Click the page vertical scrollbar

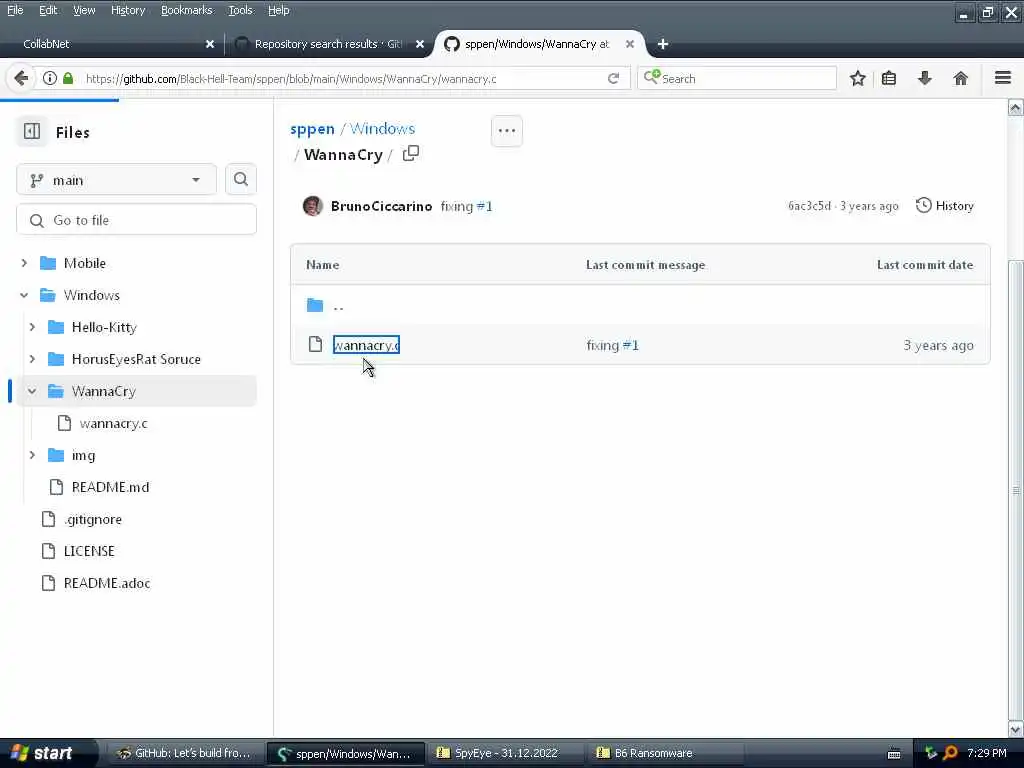click(x=1016, y=418)
